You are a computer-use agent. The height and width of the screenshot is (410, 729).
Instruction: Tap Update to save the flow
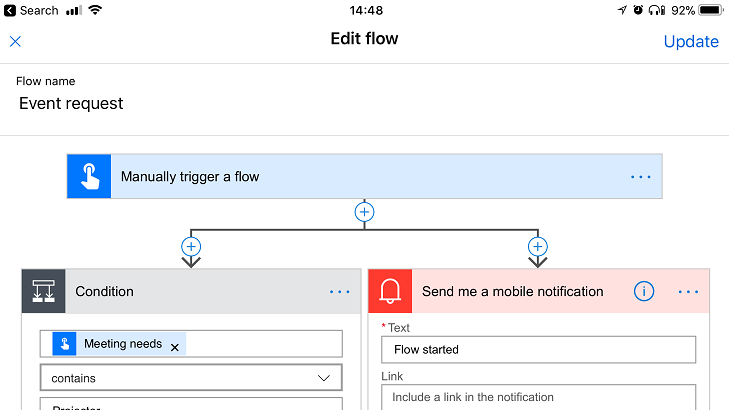pos(690,41)
